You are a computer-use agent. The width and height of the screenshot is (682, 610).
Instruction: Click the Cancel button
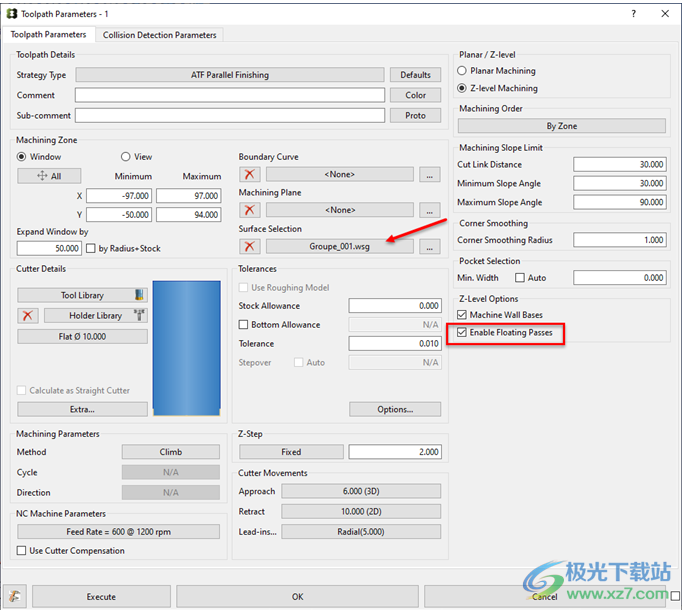[545, 597]
